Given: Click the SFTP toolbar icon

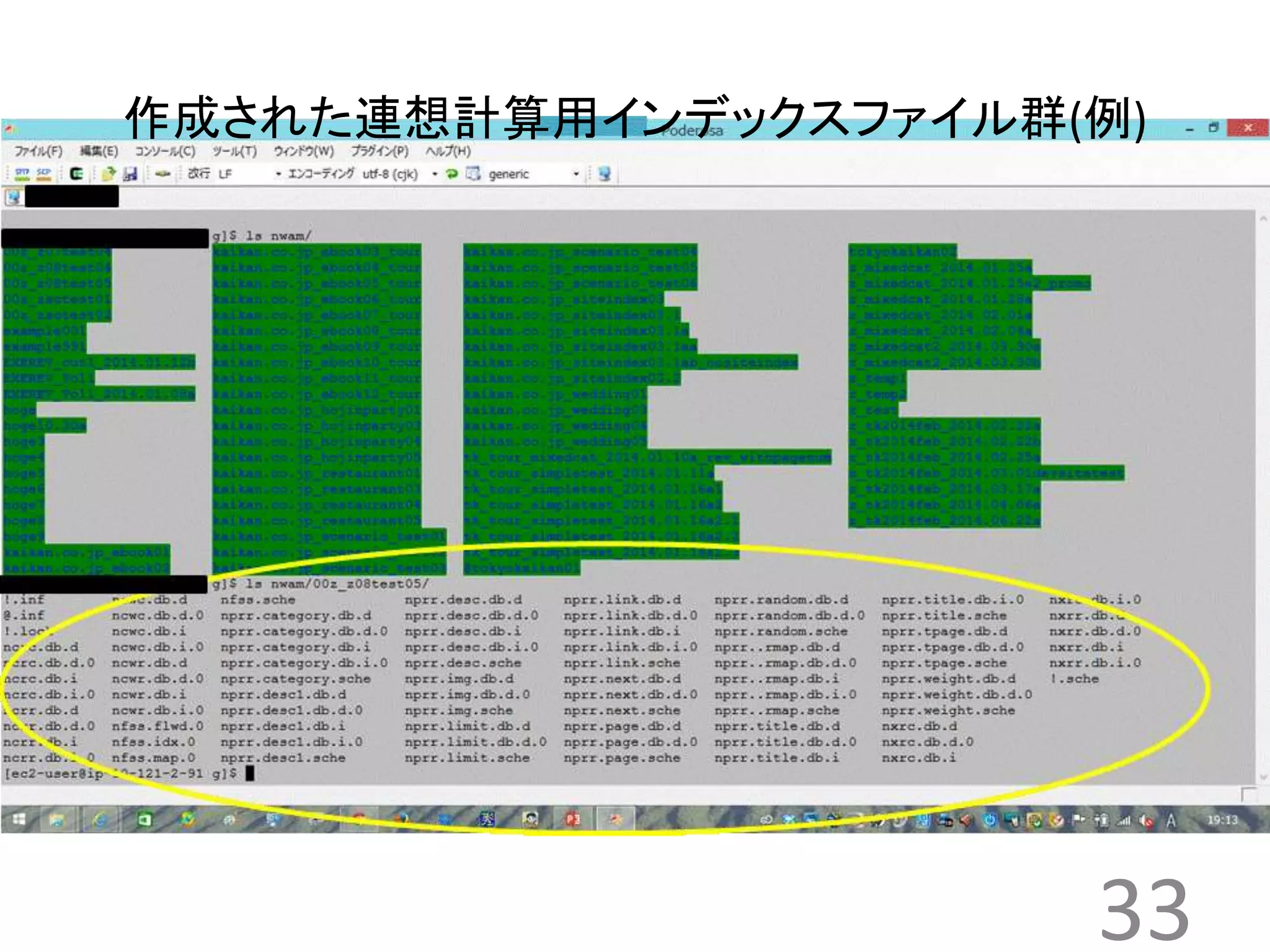Looking at the screenshot, I should tap(22, 174).
